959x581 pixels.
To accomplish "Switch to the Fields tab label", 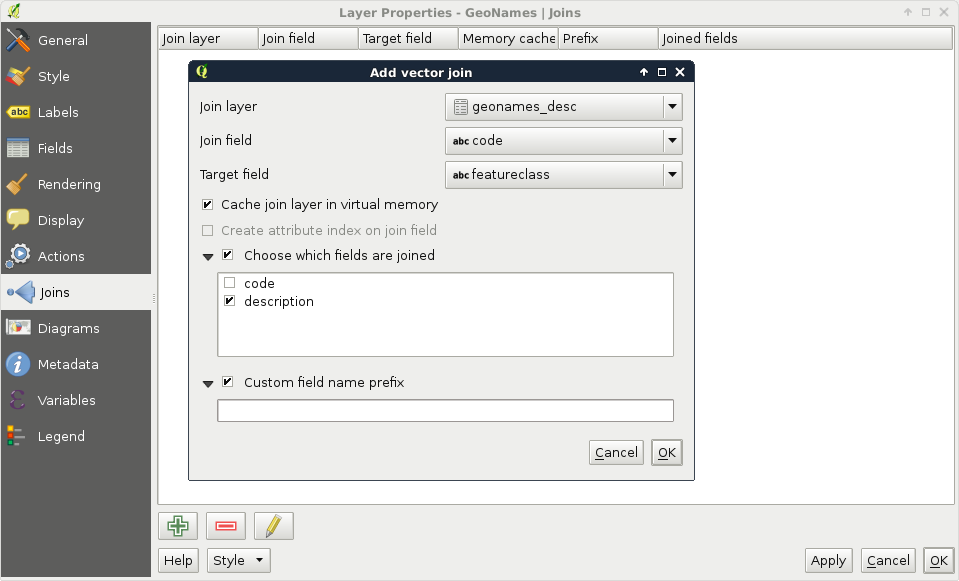I will (55, 148).
